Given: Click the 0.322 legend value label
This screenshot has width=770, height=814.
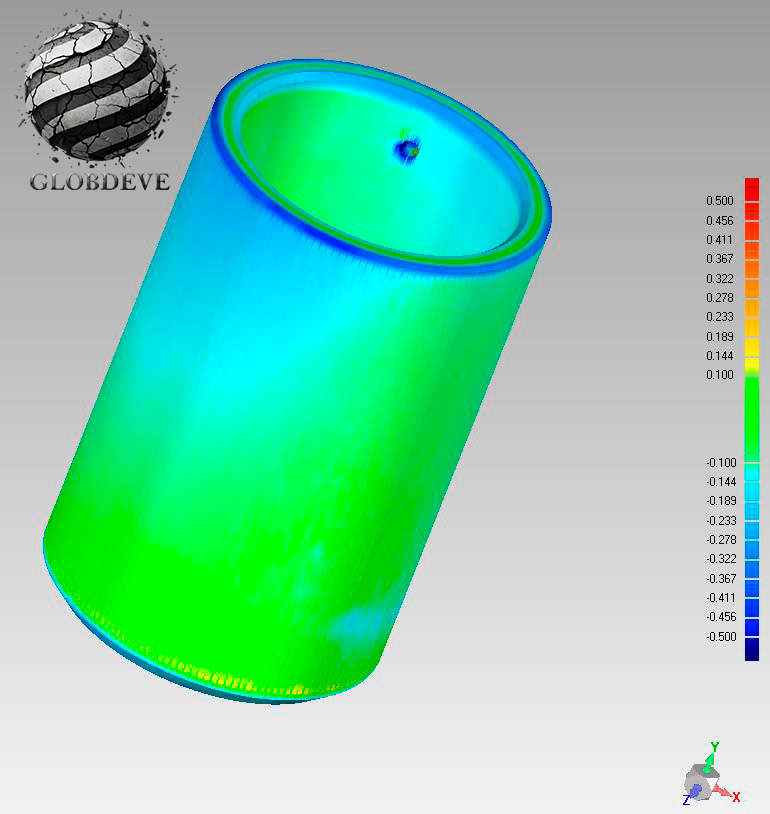Looking at the screenshot, I should click(720, 278).
